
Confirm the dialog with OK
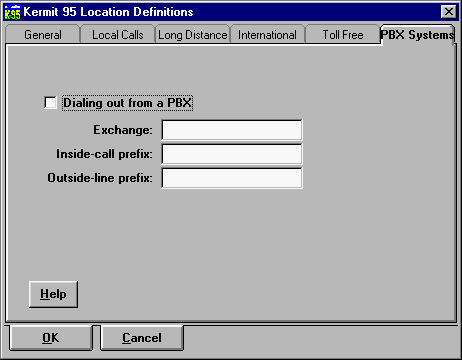[51, 338]
